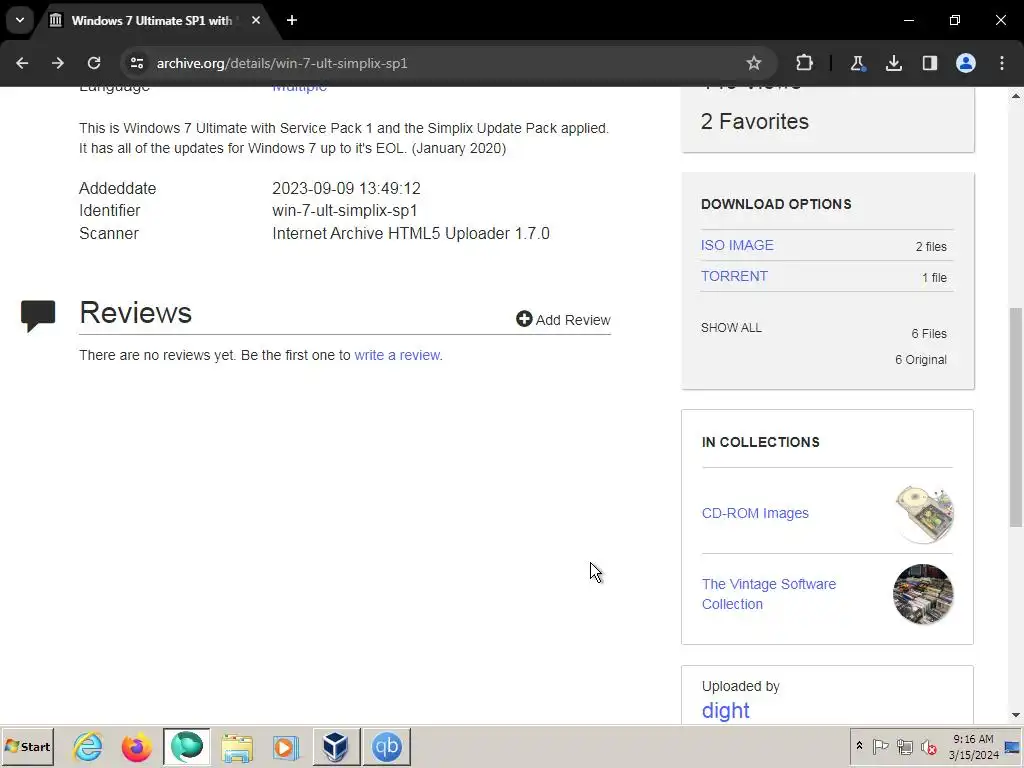Click the scrollbar down arrow
Screen dimensions: 1024x768
pos(1016,715)
